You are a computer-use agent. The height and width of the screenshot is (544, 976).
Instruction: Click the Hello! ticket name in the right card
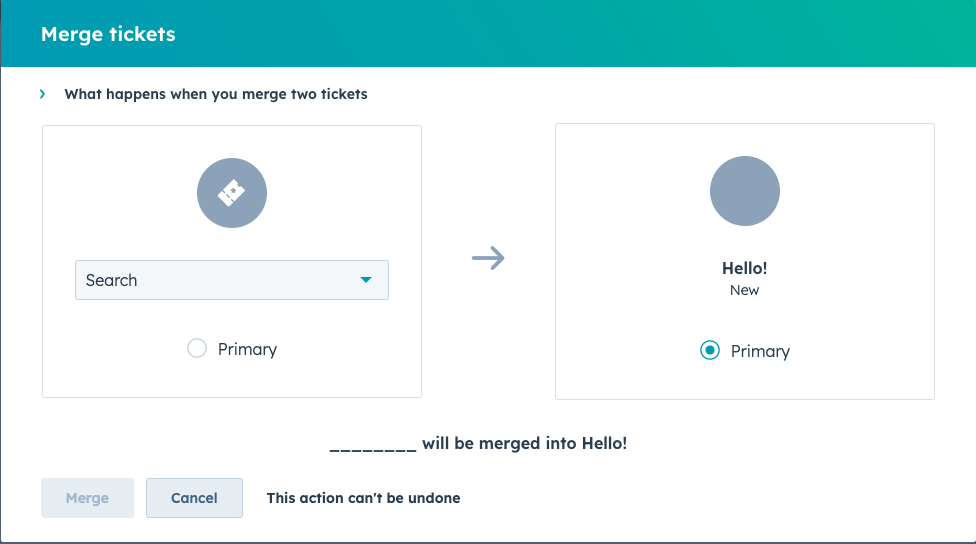(745, 268)
